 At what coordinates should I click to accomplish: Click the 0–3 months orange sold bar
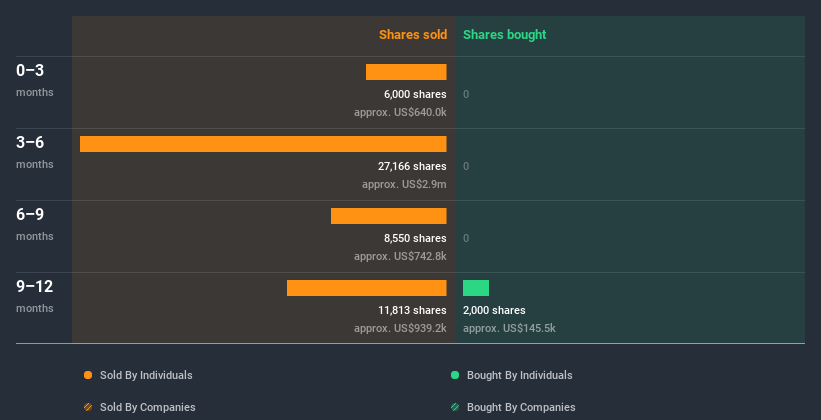(x=406, y=72)
